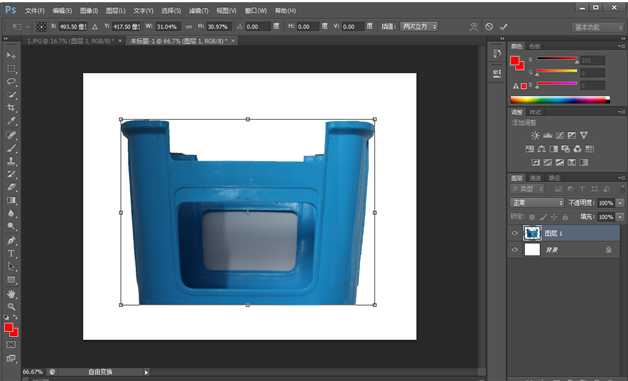Add a Curves adjustment
Image resolution: width=628 pixels, height=381 pixels.
560,135
